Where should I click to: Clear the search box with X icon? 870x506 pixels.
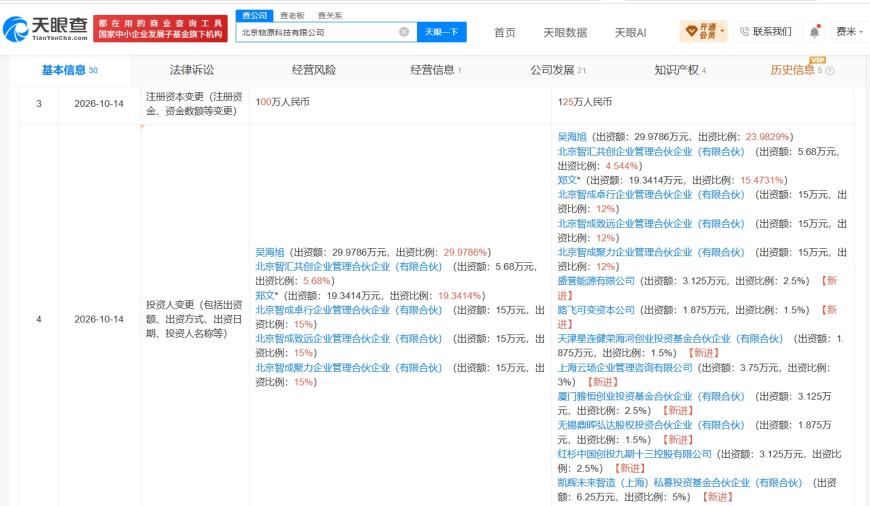[x=404, y=32]
